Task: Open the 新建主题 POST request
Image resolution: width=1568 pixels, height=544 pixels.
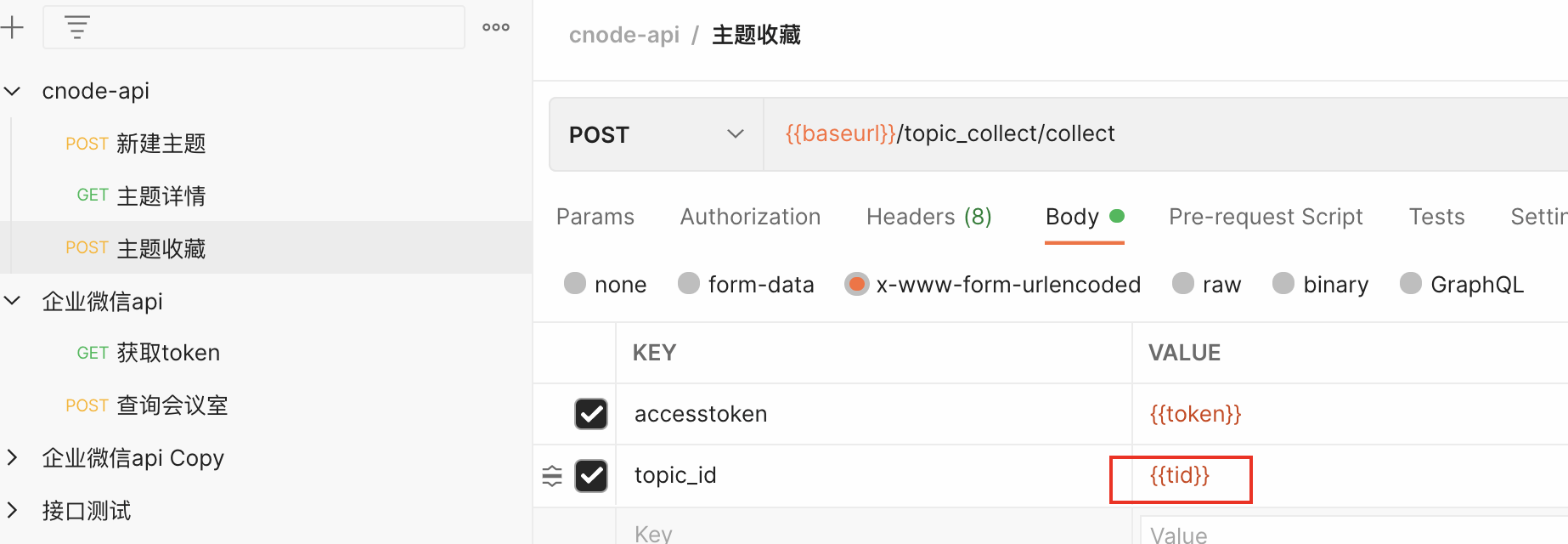Action: (x=161, y=144)
